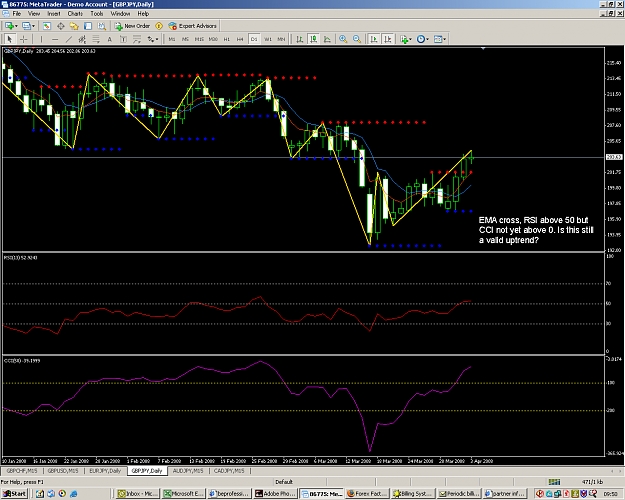Select the D1 daily timeframe button
The image size is (625, 500).
coord(254,39)
